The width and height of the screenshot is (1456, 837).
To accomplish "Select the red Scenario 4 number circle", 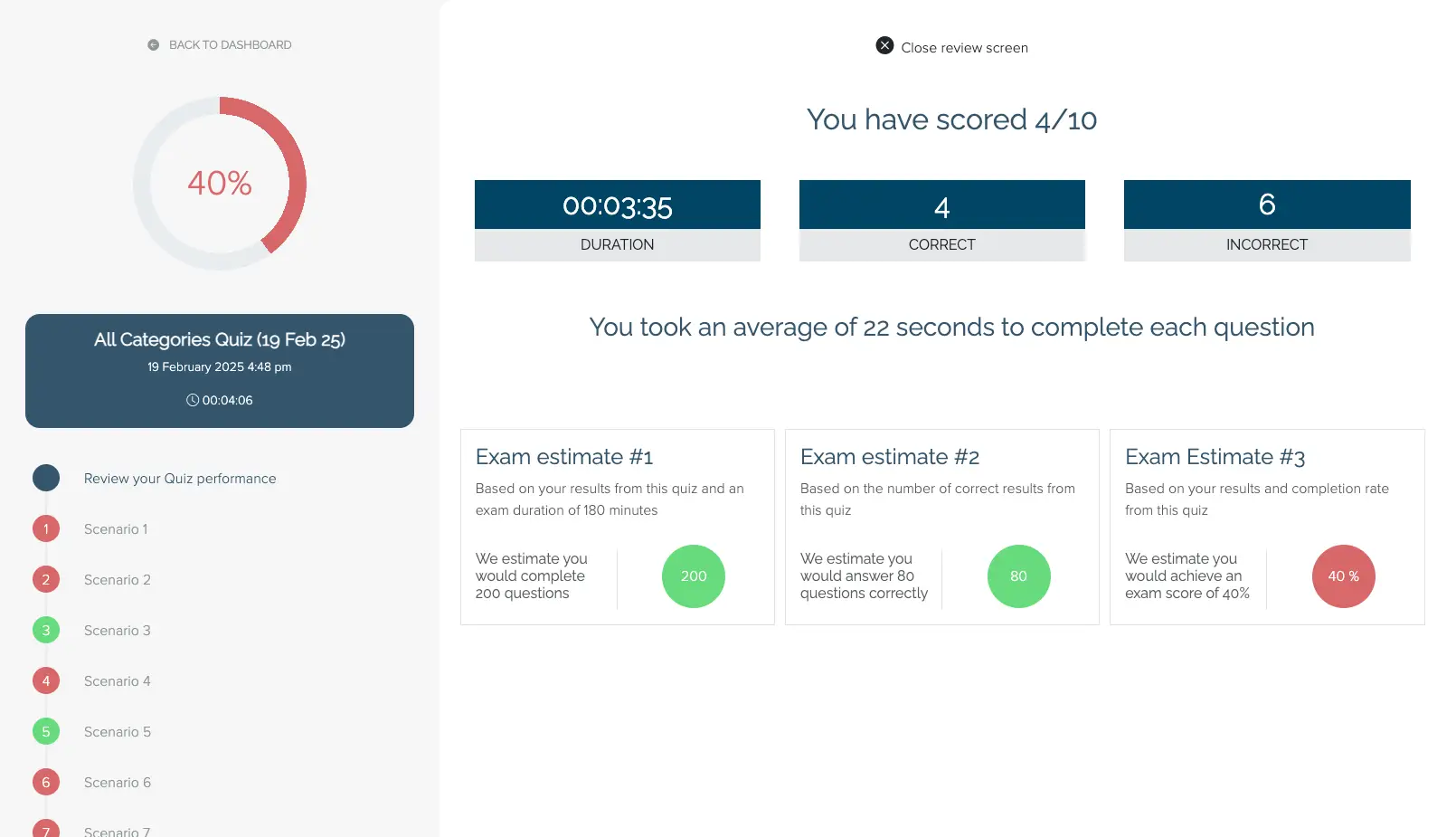I will click(46, 680).
